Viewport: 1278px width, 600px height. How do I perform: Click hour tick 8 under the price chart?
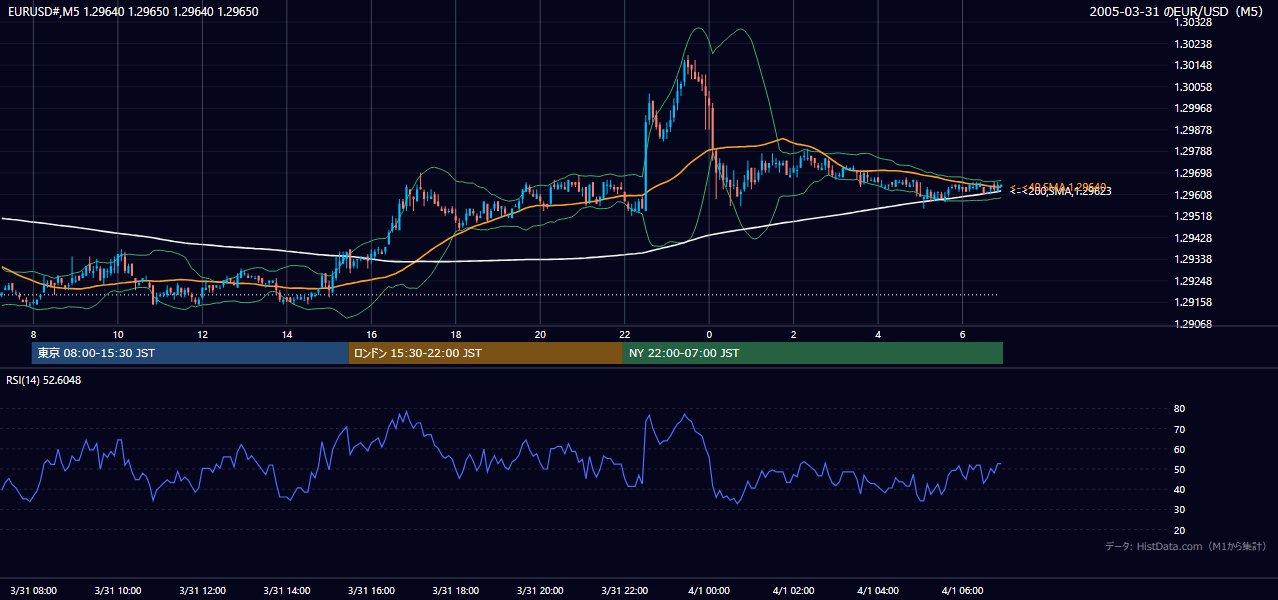coord(33,334)
